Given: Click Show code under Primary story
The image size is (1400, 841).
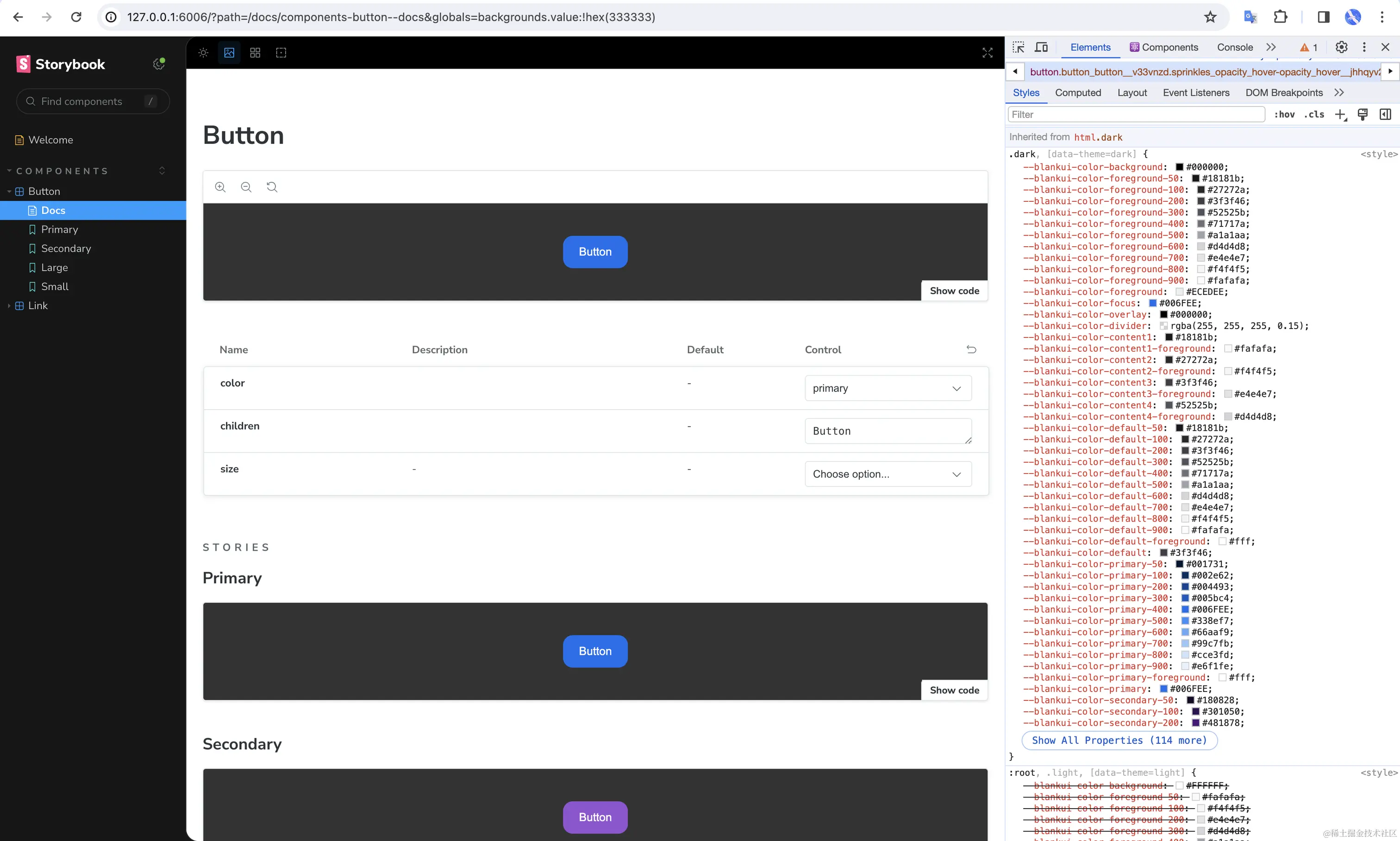Looking at the screenshot, I should tap(955, 690).
